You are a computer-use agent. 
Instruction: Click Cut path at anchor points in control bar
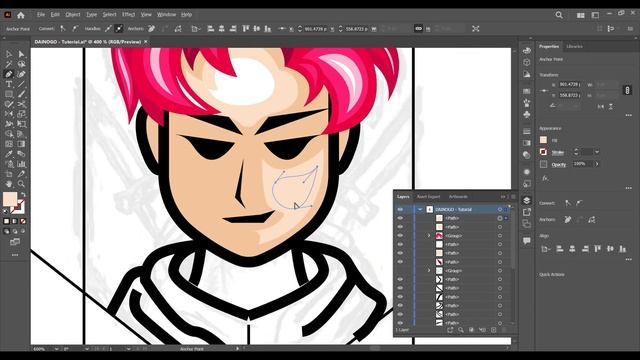pos(178,29)
